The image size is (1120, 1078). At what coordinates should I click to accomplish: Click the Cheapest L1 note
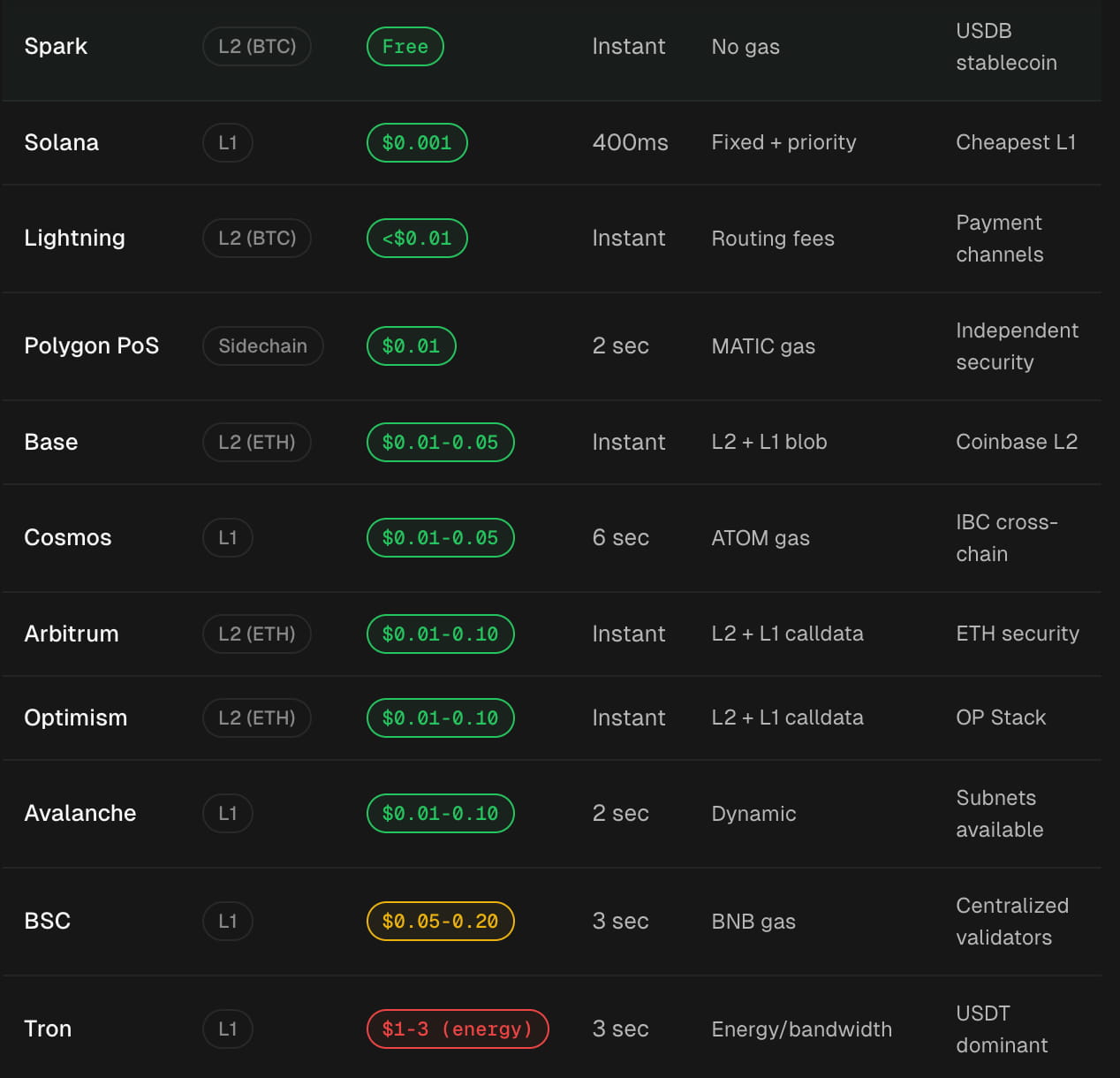pos(1016,142)
